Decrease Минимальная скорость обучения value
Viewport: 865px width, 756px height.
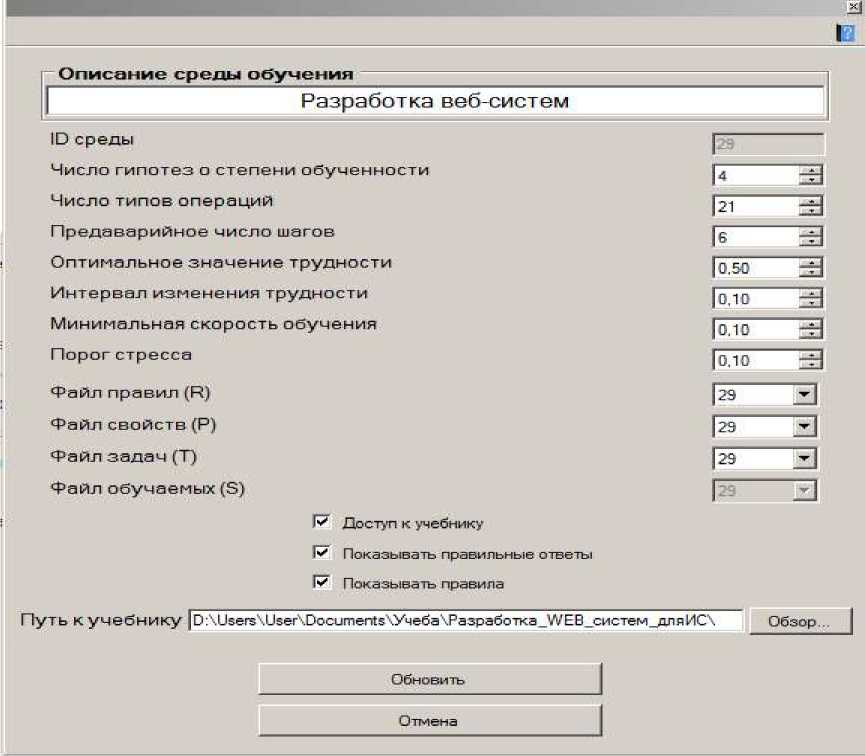[x=810, y=334]
